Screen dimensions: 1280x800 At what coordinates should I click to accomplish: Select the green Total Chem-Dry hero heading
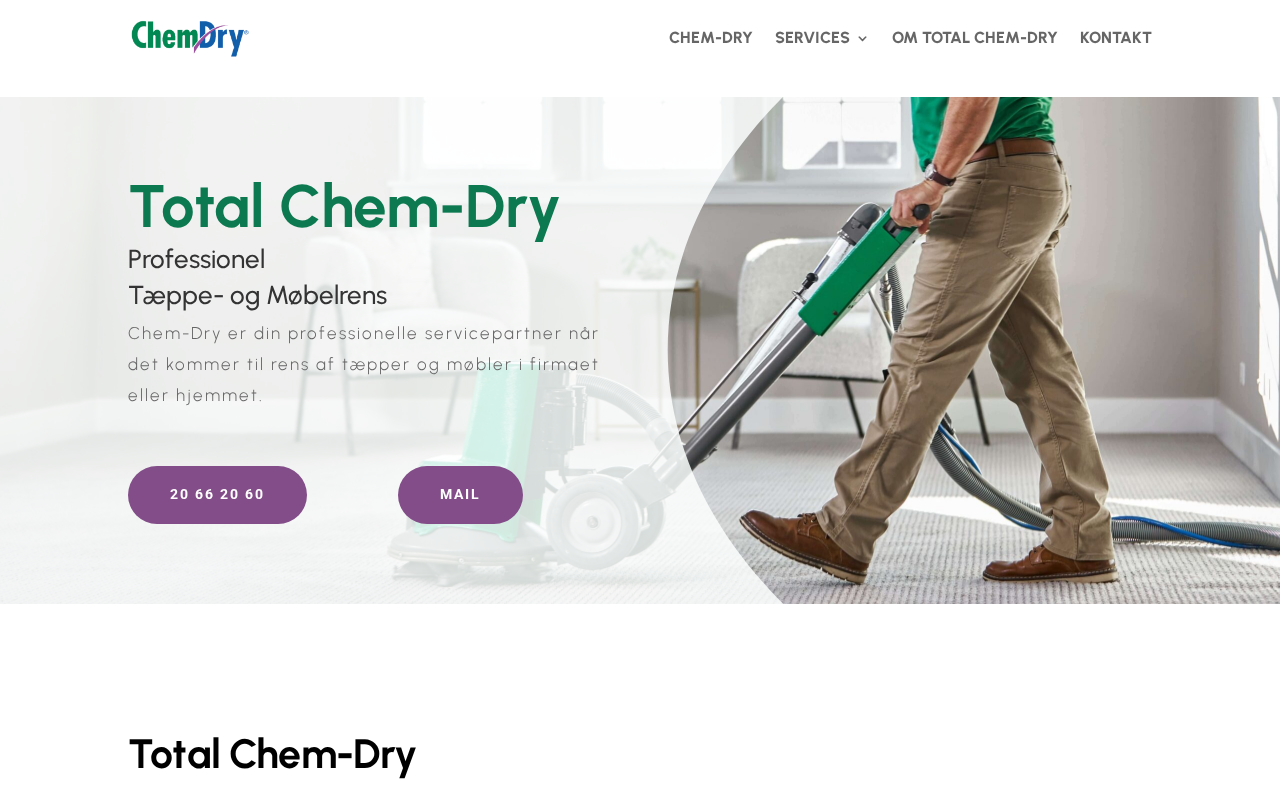344,206
